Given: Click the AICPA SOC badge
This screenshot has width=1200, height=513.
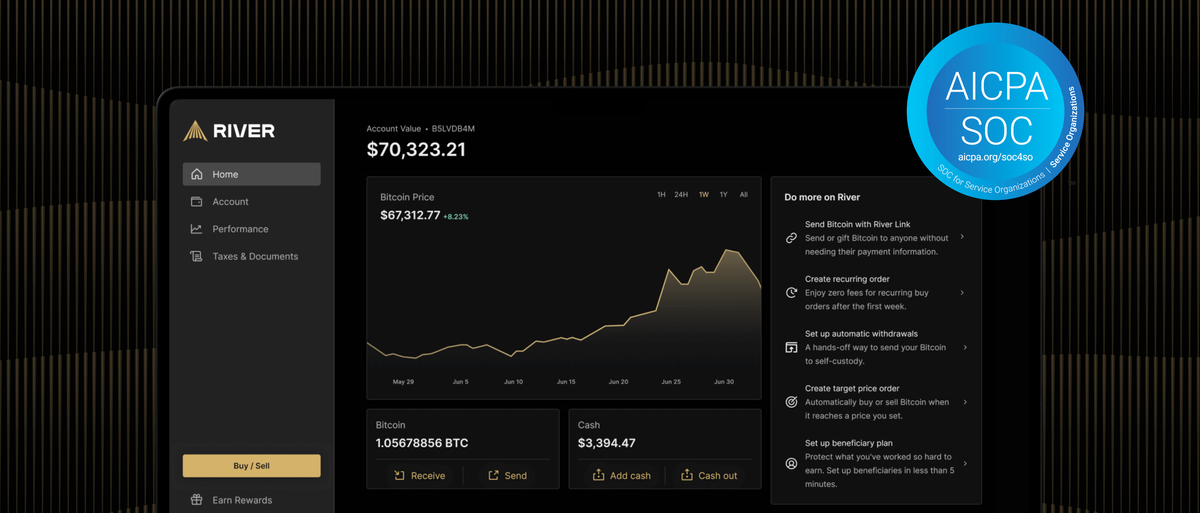Looking at the screenshot, I should [x=996, y=110].
